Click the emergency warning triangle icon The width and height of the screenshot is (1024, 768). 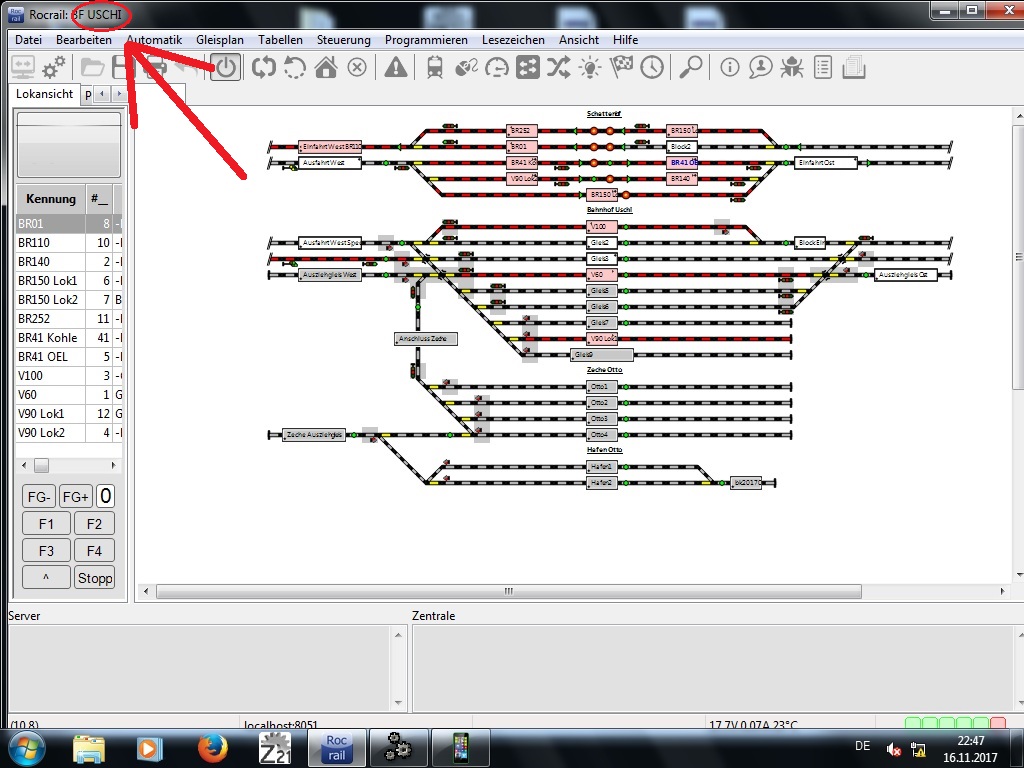[396, 67]
